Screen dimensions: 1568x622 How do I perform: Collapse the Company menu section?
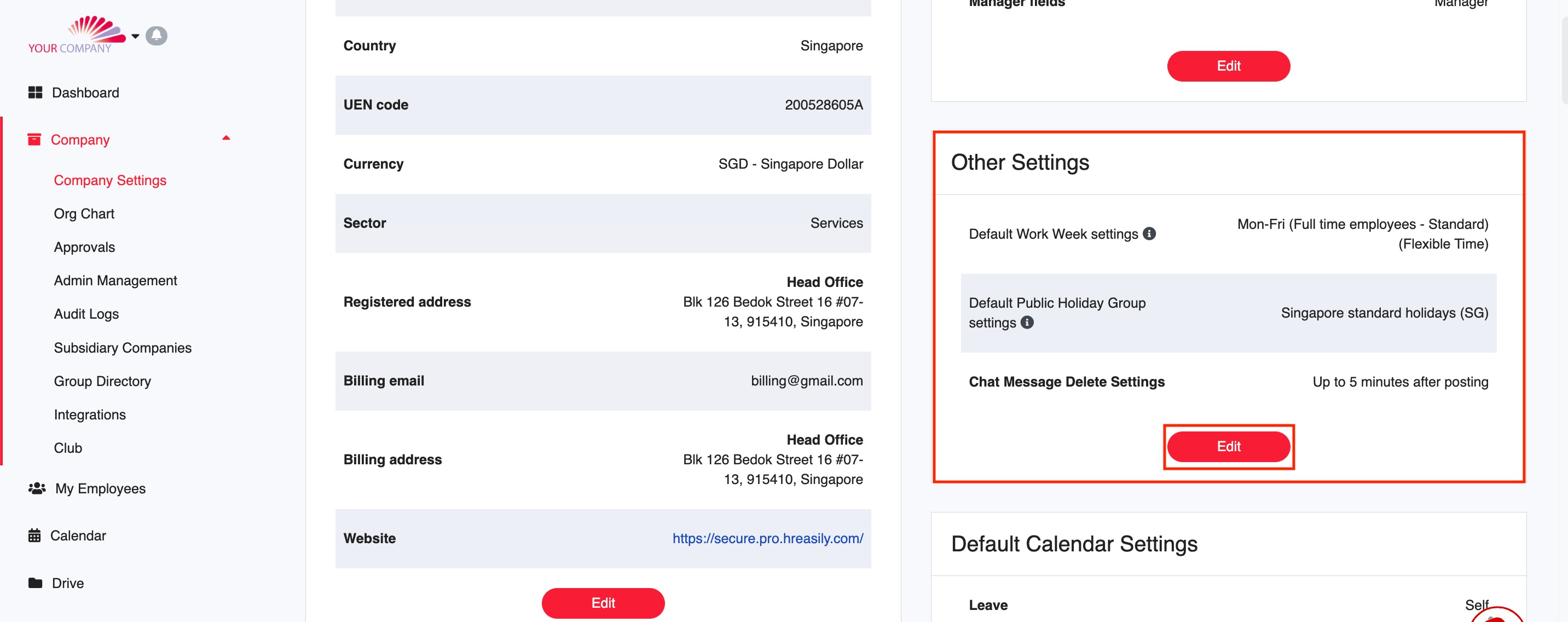tap(226, 139)
